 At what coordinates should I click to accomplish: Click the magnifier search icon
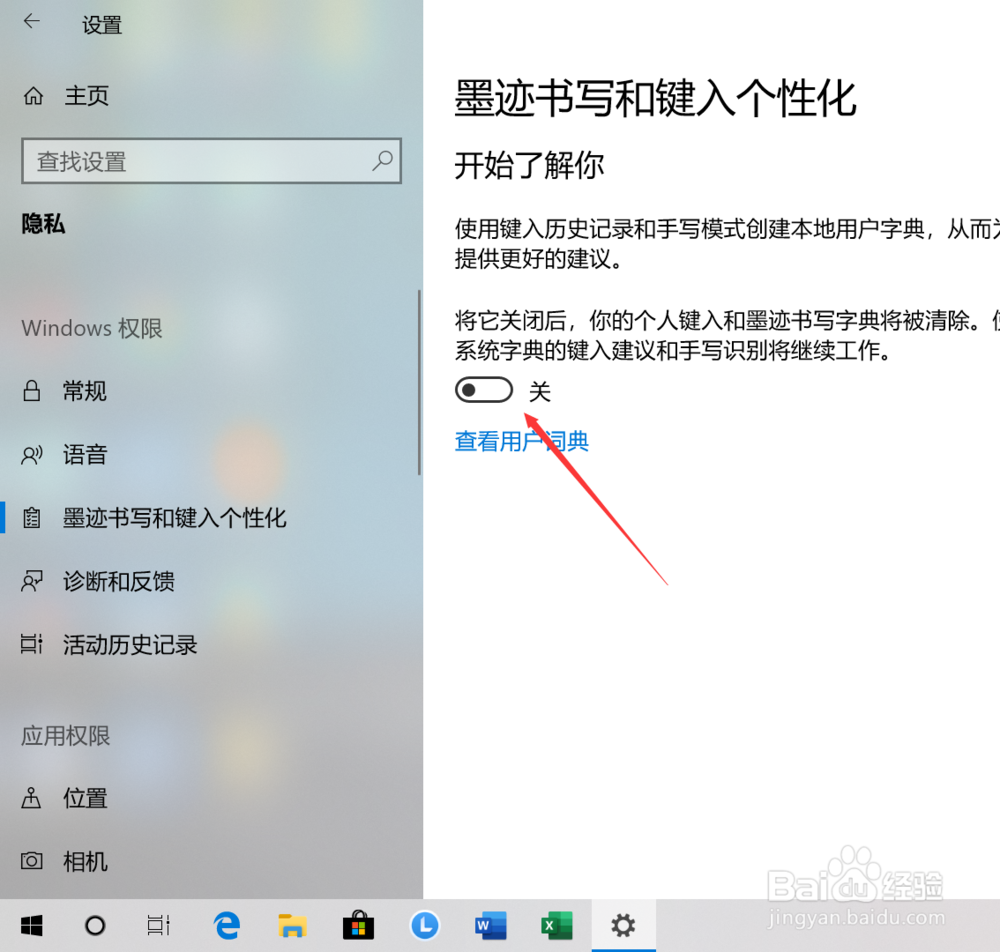[x=382, y=160]
